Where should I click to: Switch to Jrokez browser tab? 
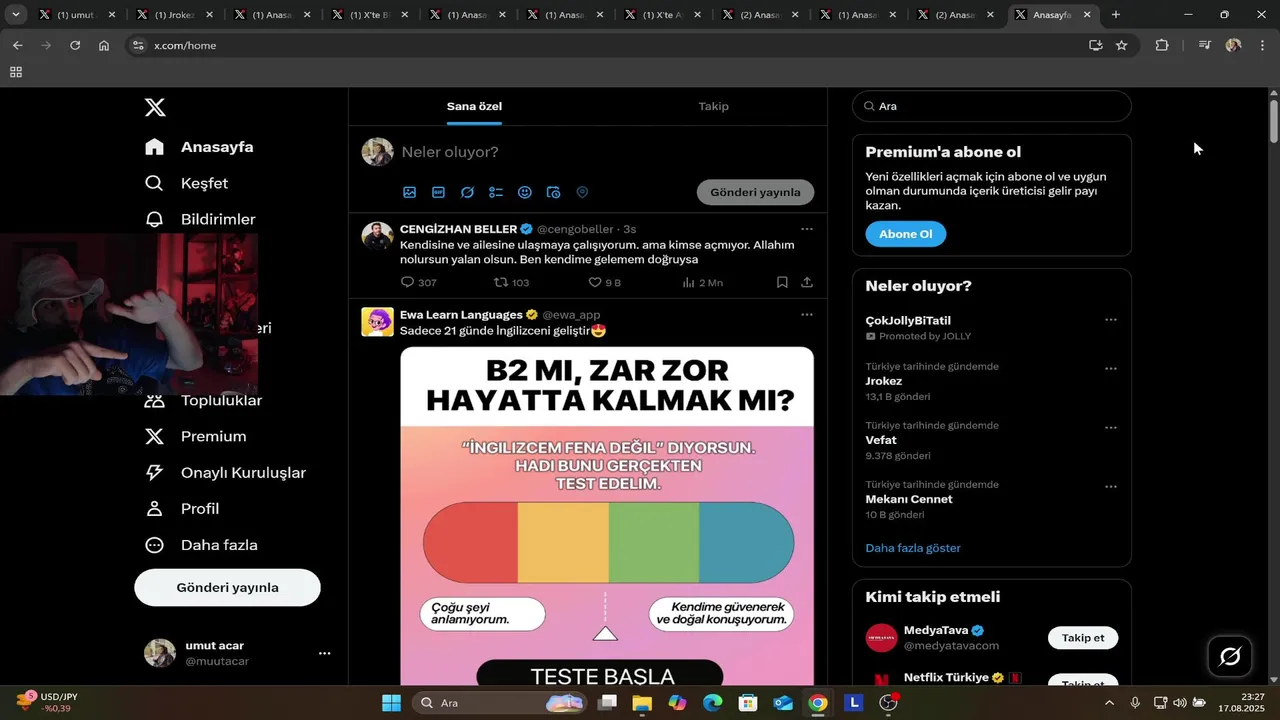click(x=174, y=15)
